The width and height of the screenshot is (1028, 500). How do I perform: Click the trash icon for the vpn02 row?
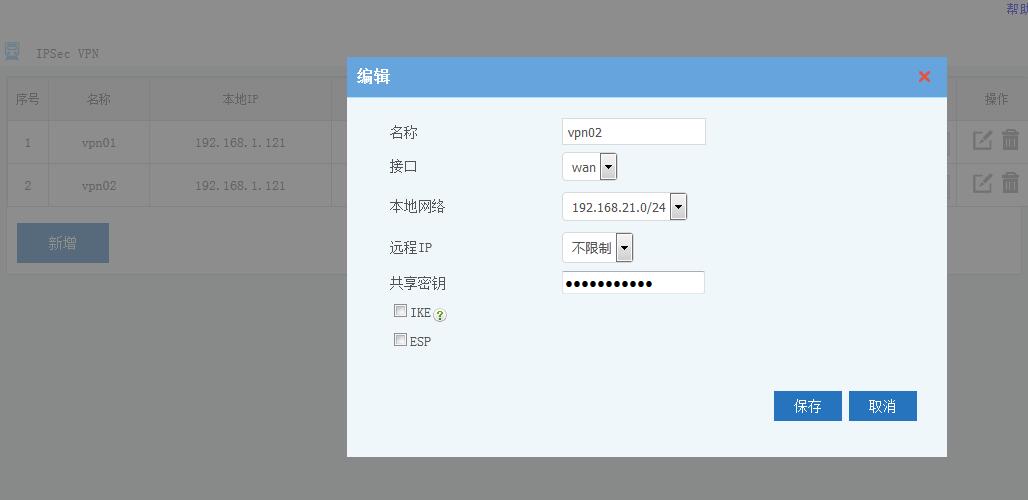1010,184
